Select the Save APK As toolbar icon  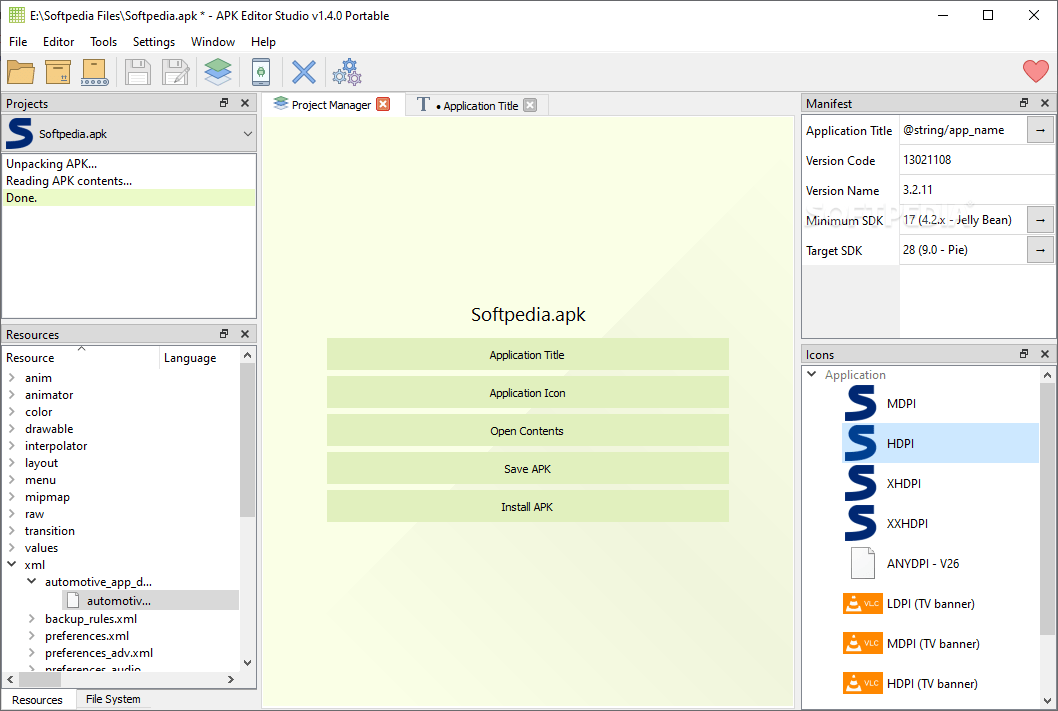tap(176, 72)
